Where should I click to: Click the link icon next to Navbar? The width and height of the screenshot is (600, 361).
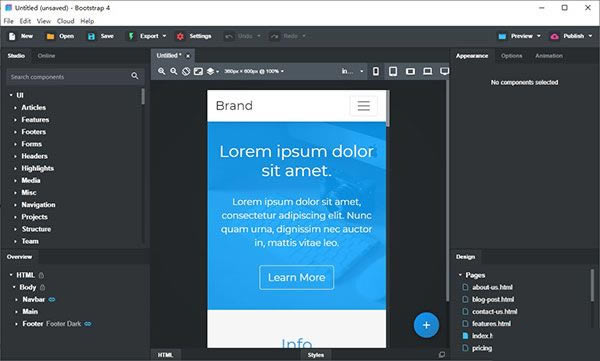[52, 299]
